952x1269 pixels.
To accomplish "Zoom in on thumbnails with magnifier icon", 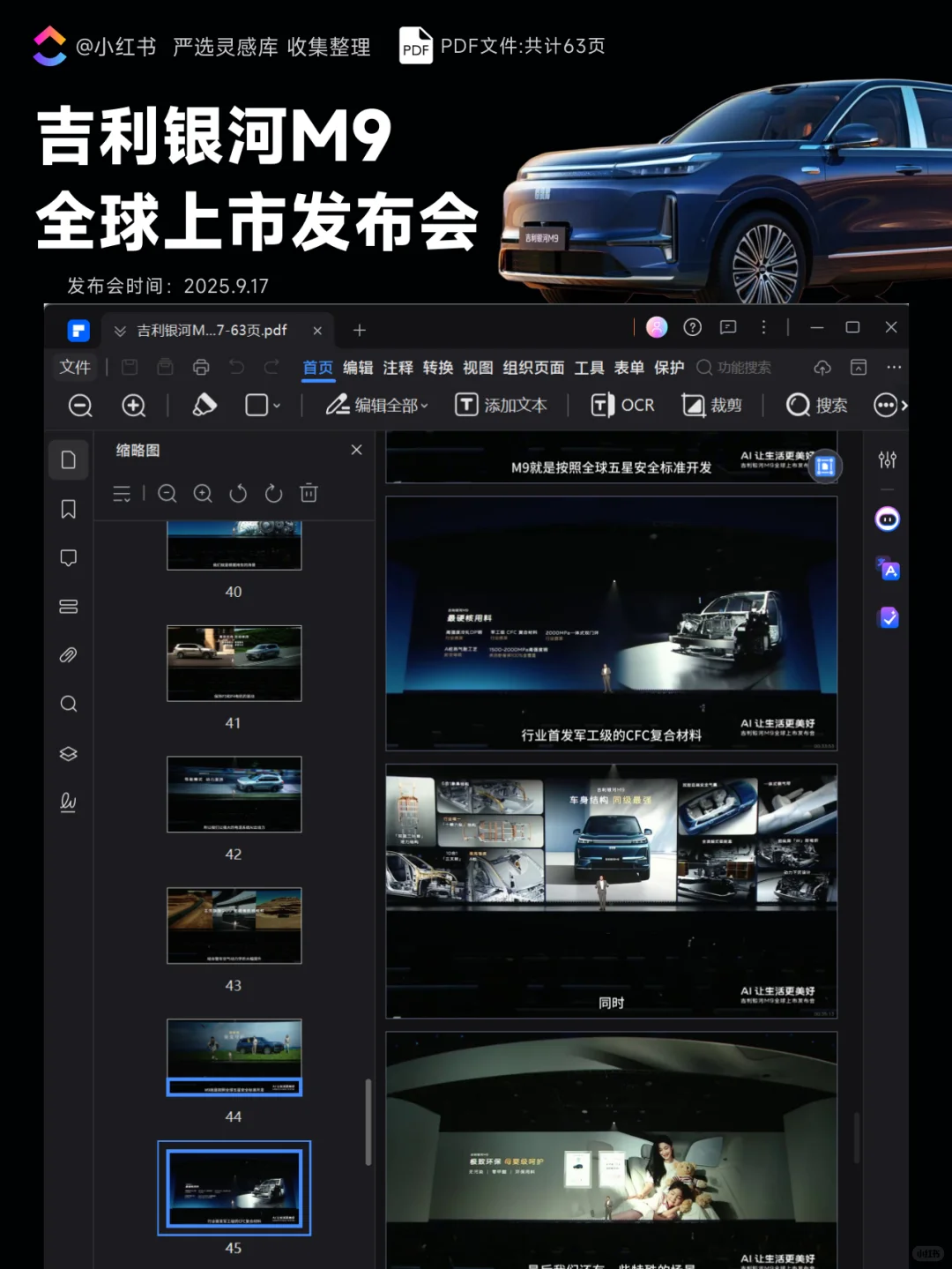I will pos(203,494).
